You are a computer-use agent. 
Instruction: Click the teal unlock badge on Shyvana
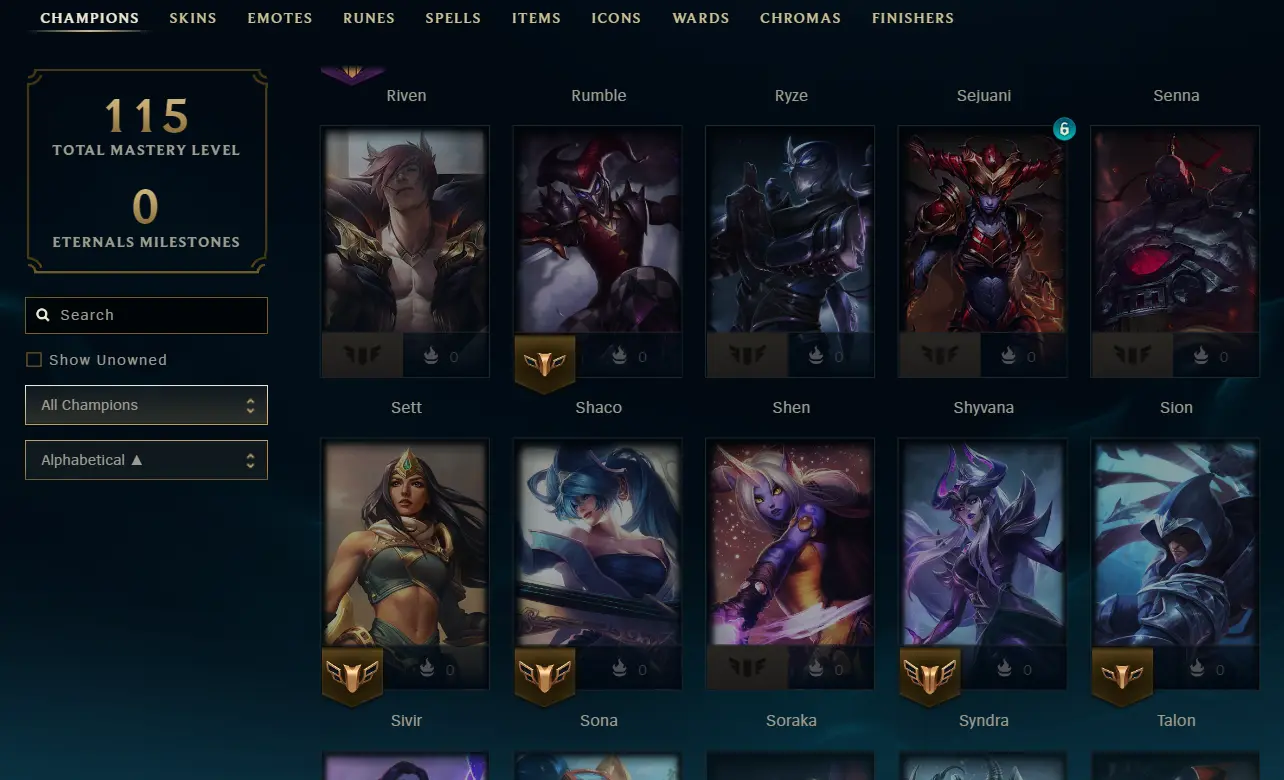point(1064,129)
